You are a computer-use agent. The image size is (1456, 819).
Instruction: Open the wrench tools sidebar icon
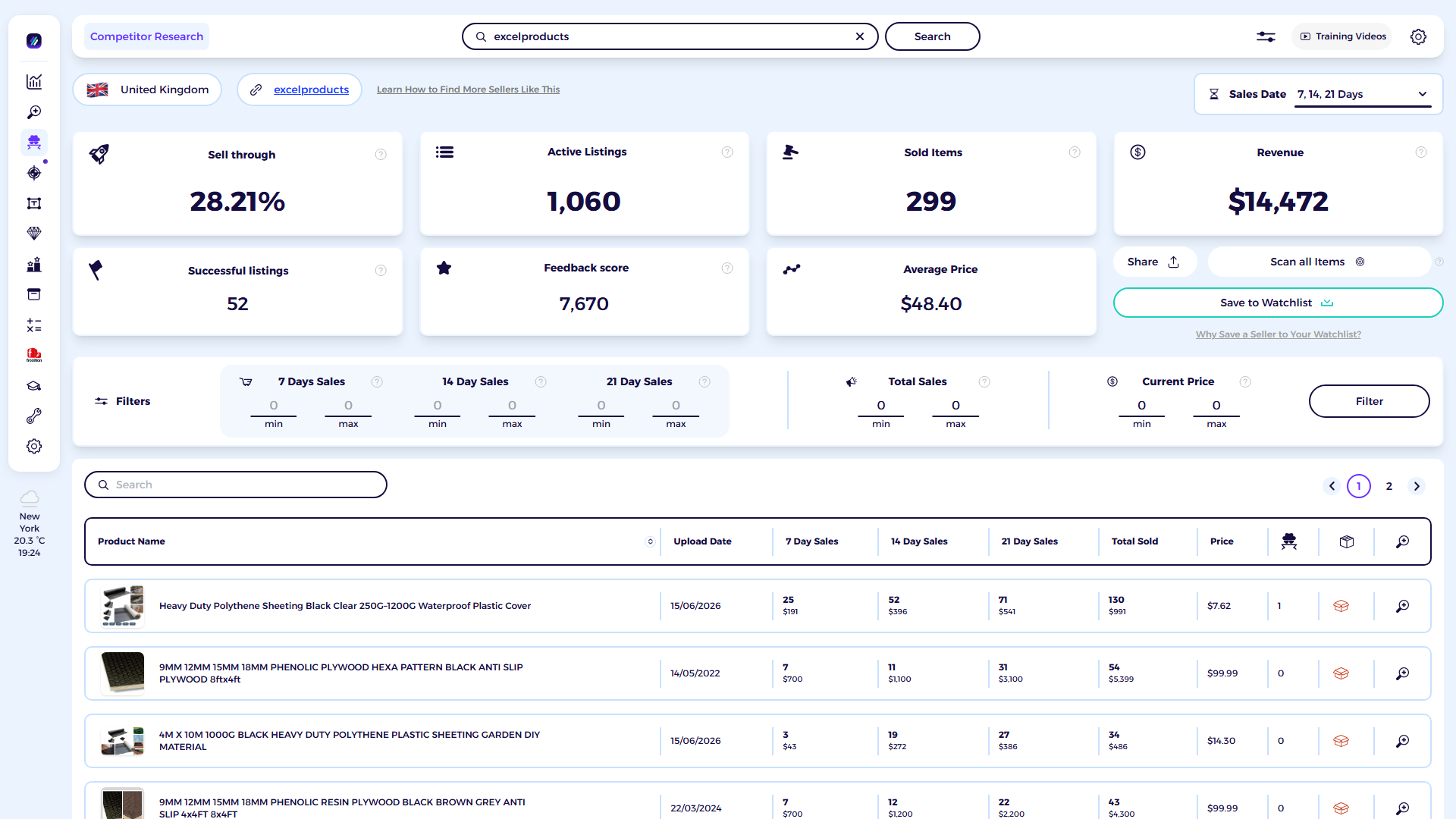[x=34, y=416]
